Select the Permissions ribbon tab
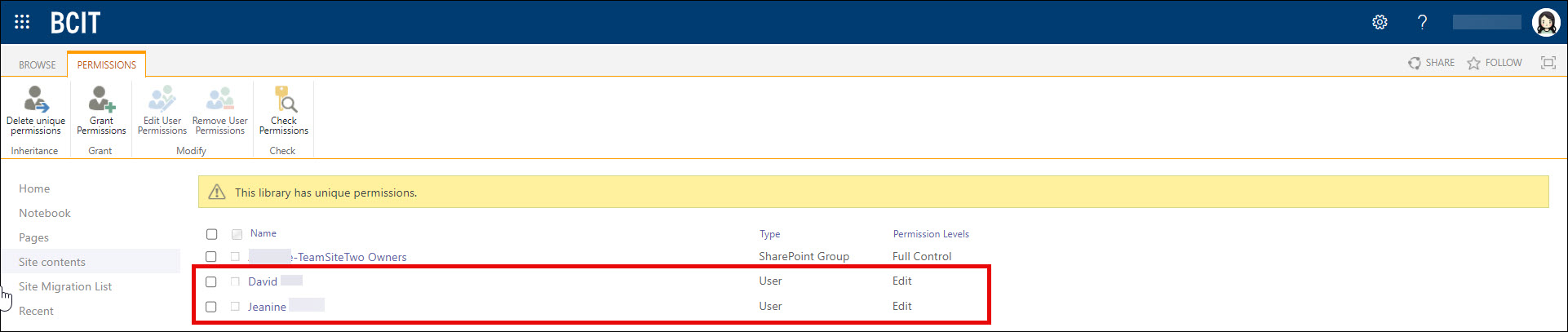 click(107, 64)
